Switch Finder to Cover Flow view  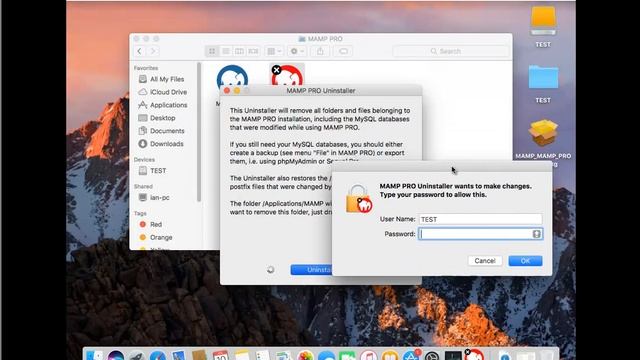(253, 51)
